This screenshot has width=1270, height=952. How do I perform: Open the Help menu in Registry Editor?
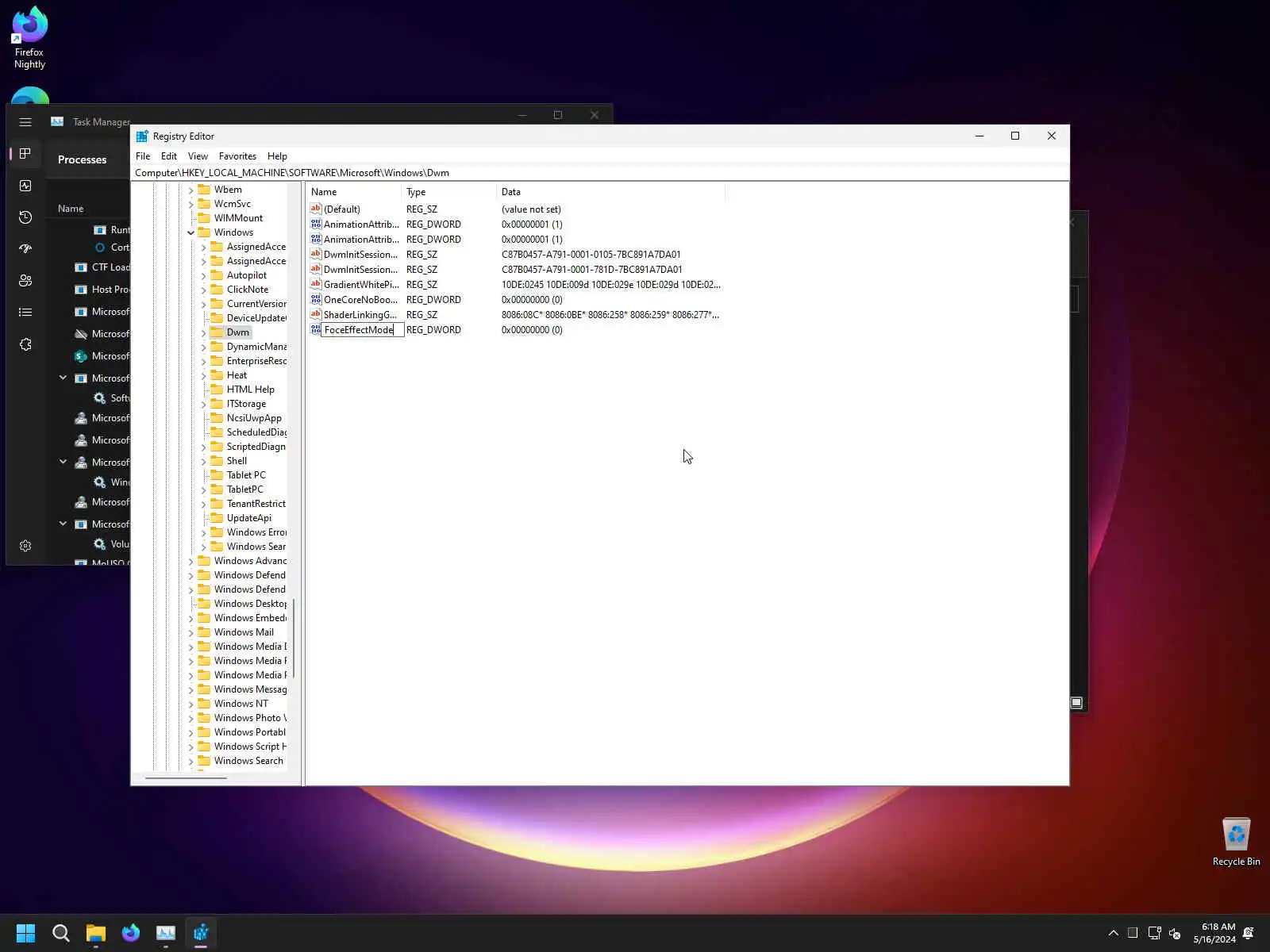(x=277, y=156)
